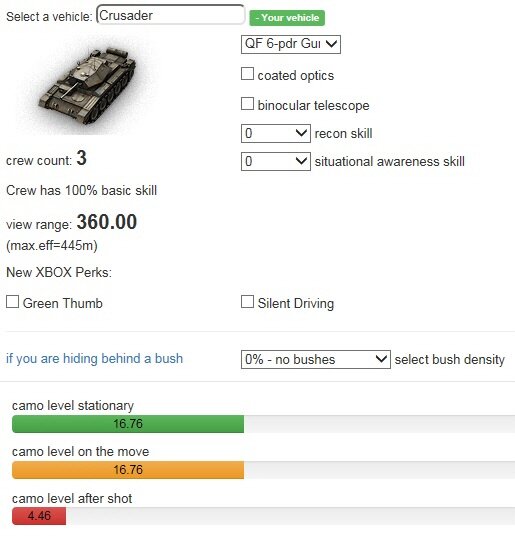
Task: Open the recon skill dropdown
Action: point(276,133)
